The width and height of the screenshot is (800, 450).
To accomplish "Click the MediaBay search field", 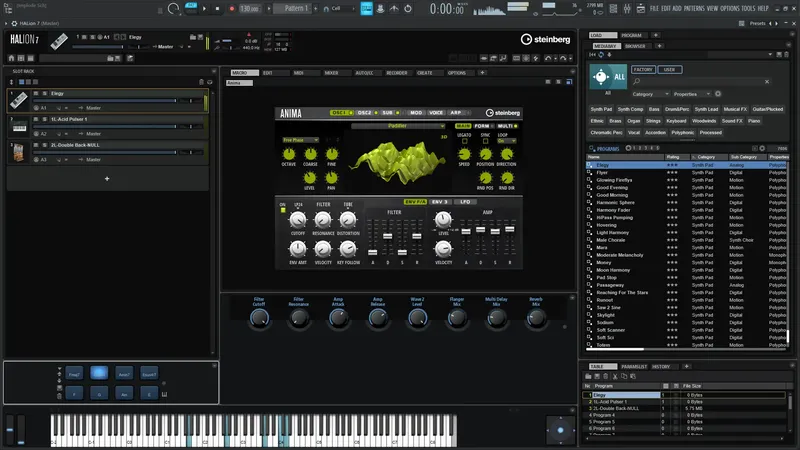I will pos(701,82).
